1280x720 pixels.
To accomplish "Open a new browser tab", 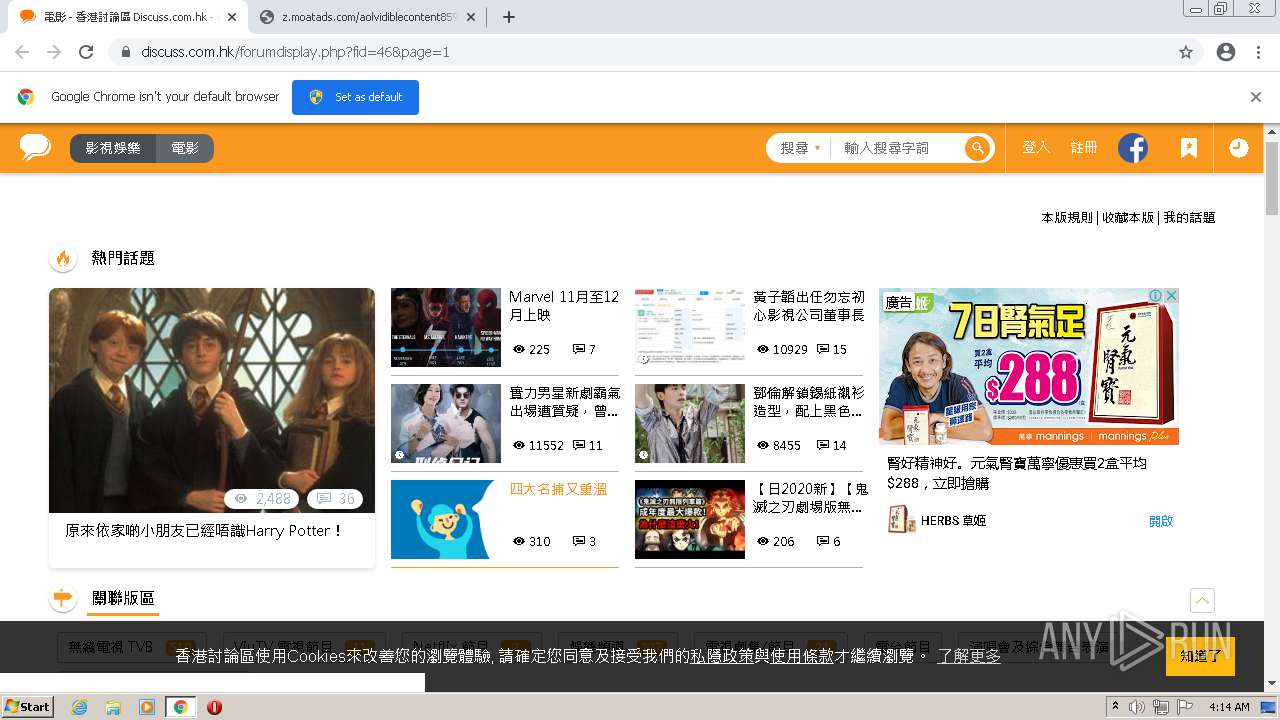I will [508, 17].
